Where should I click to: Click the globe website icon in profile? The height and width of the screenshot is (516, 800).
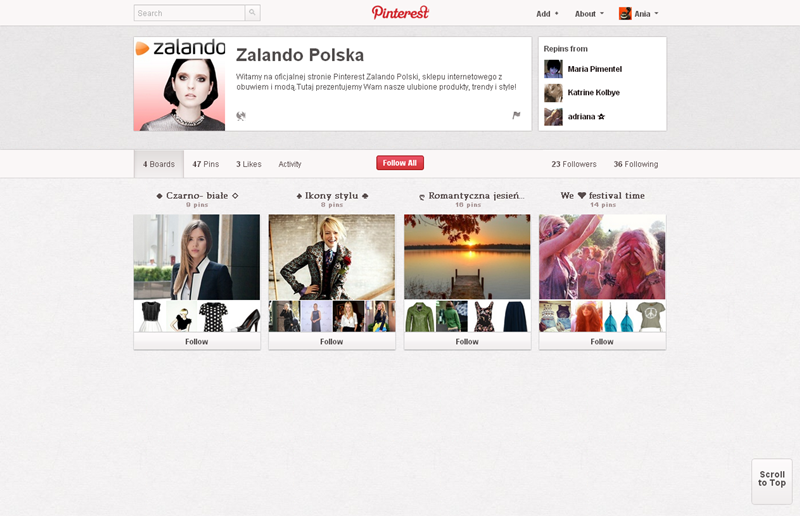pos(241,116)
